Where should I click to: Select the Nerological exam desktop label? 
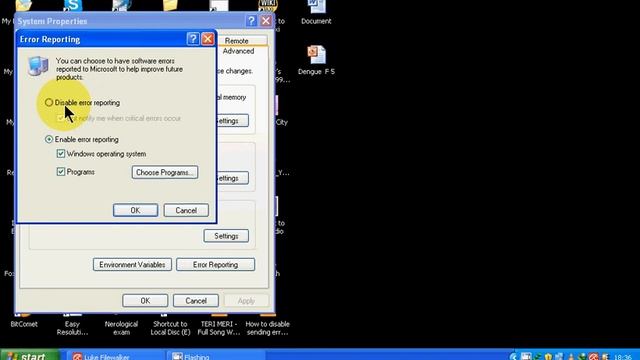(x=121, y=328)
